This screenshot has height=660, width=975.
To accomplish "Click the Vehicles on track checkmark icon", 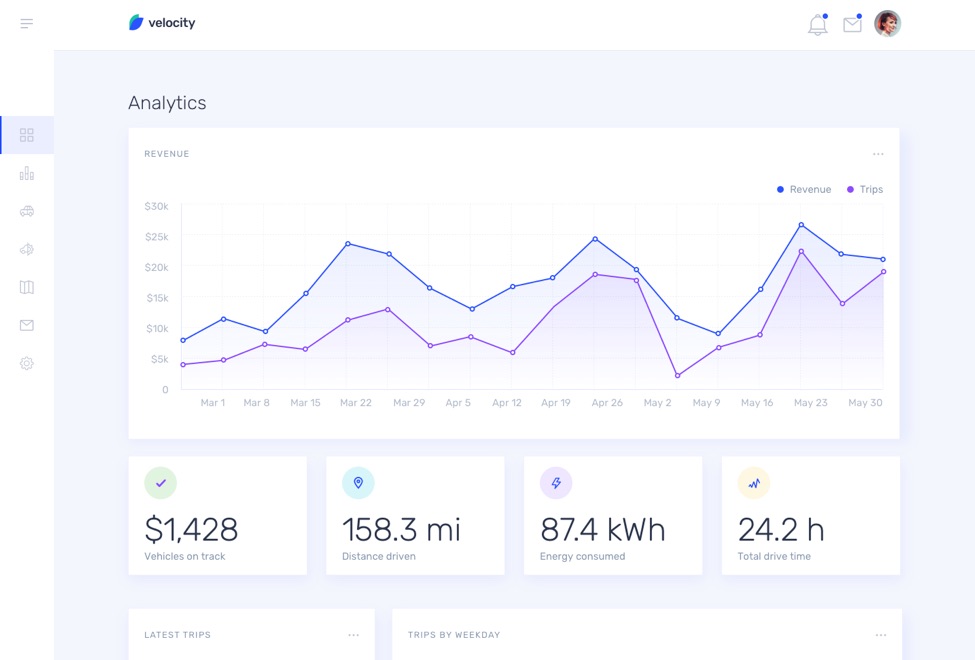I will point(160,483).
